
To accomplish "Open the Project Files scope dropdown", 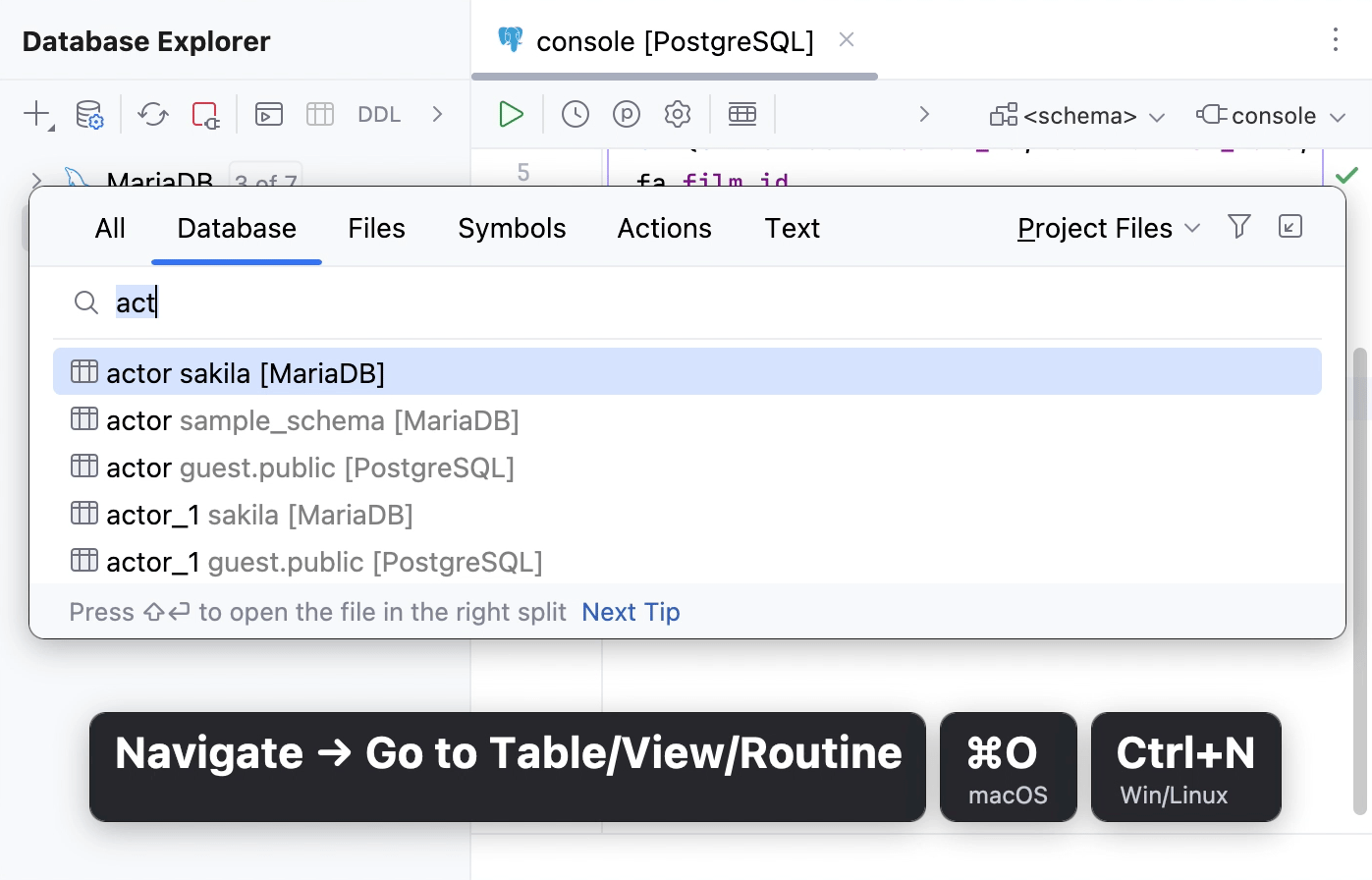I will click(x=1109, y=229).
